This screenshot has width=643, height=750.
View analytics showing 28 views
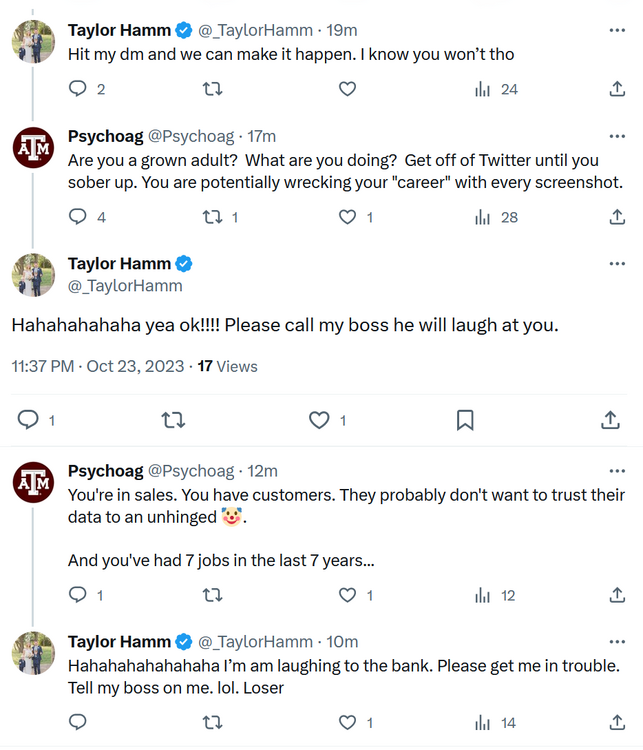[496, 217]
